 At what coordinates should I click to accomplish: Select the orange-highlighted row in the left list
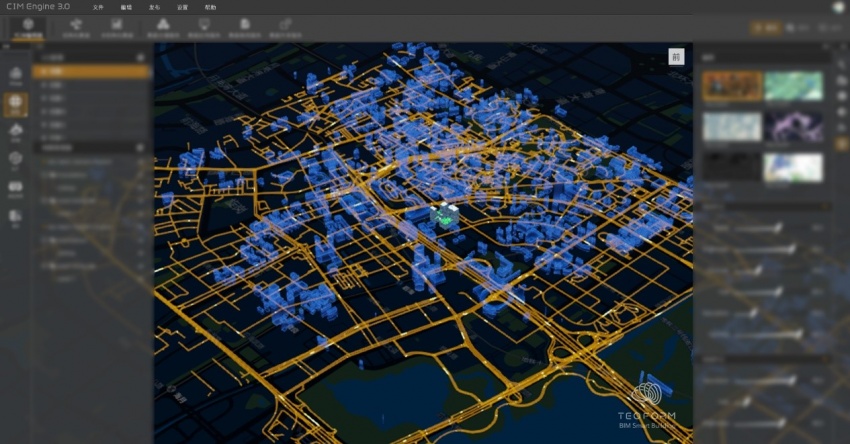coord(91,71)
